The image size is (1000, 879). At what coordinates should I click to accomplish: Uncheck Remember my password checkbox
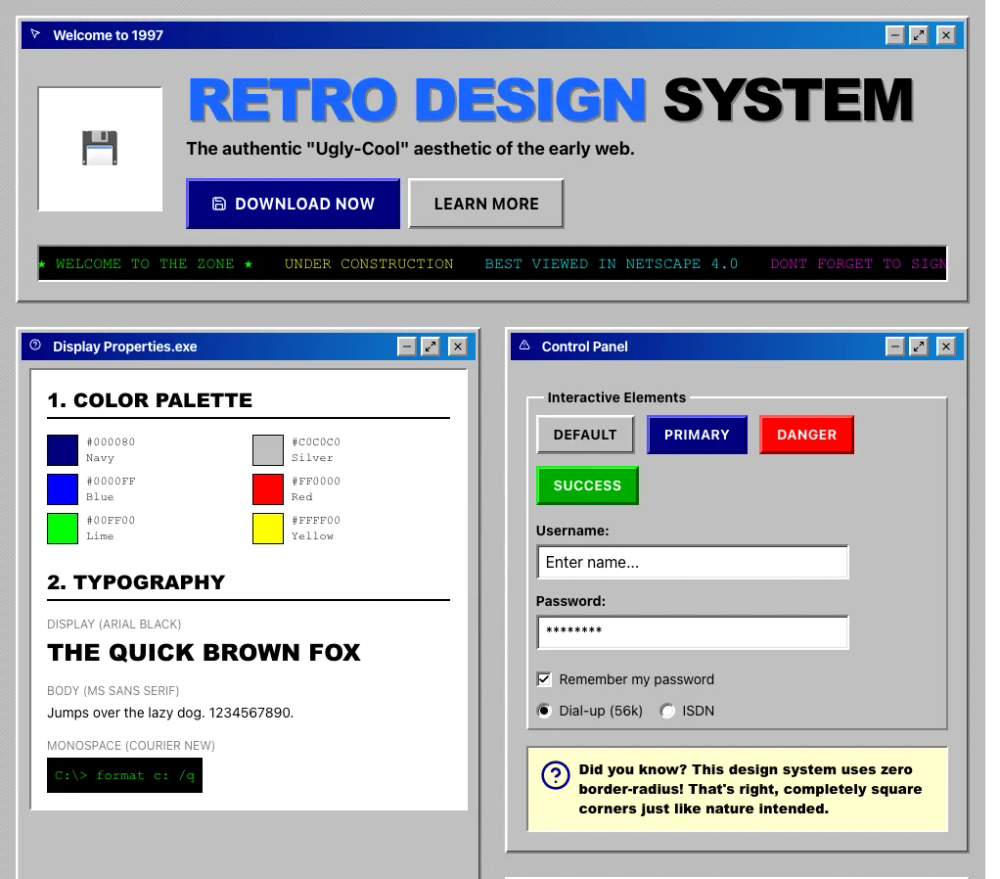tap(544, 679)
